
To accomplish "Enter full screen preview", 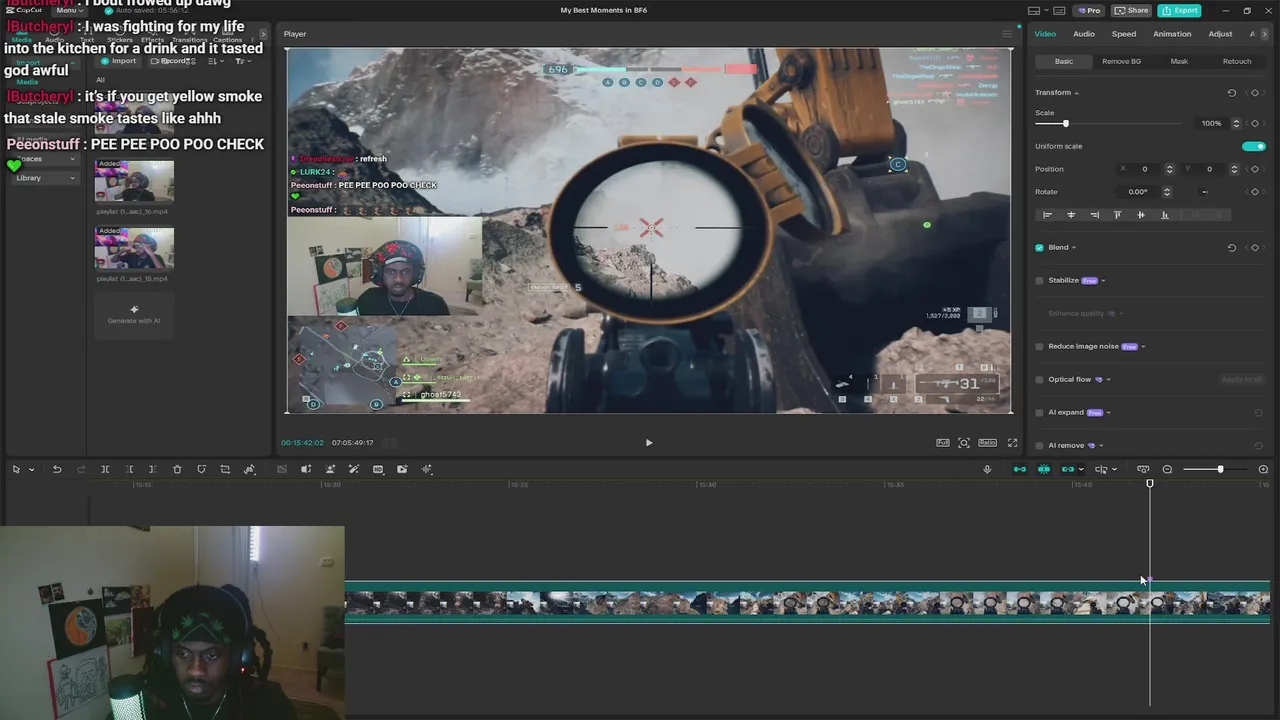I will (1012, 442).
